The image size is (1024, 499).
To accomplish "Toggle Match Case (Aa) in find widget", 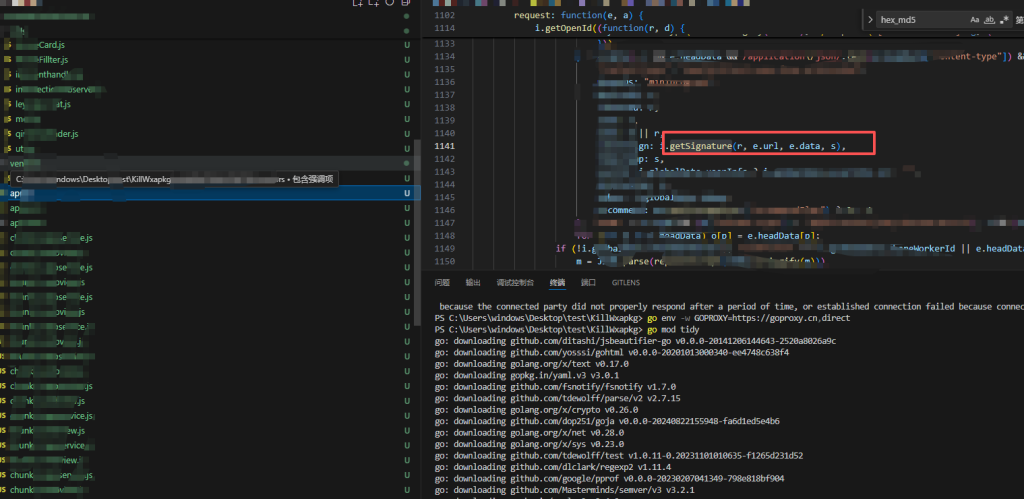I will click(x=975, y=20).
